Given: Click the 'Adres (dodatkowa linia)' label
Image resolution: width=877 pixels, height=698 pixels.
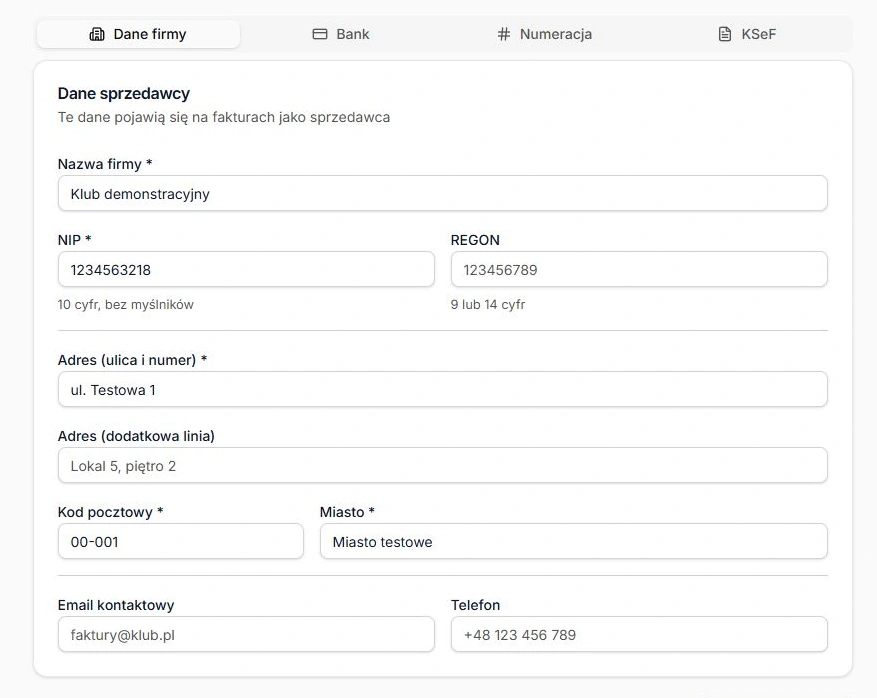Looking at the screenshot, I should 136,436.
